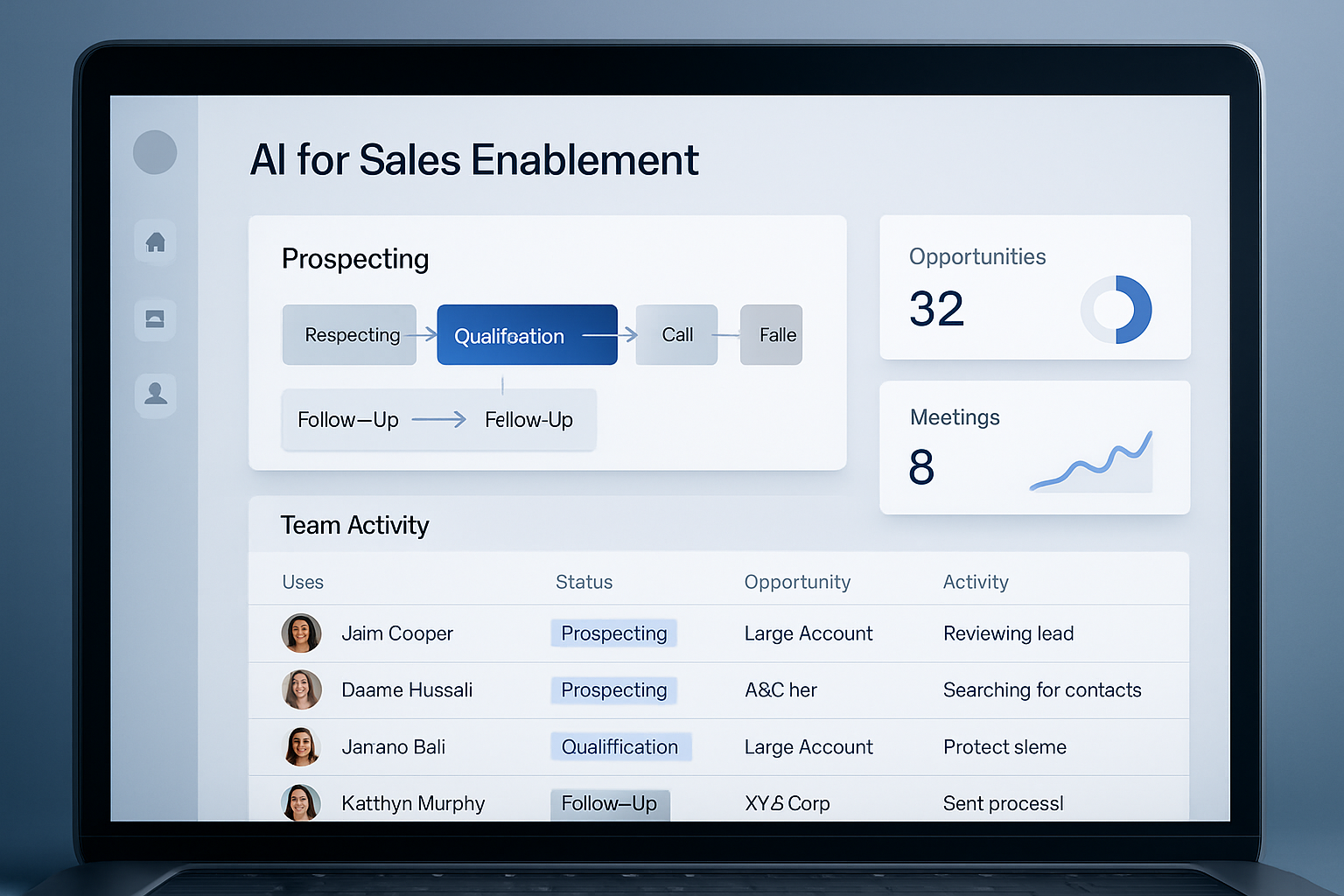Select the Contacts icon in the sidebar
The height and width of the screenshot is (896, 1344).
coord(155,395)
